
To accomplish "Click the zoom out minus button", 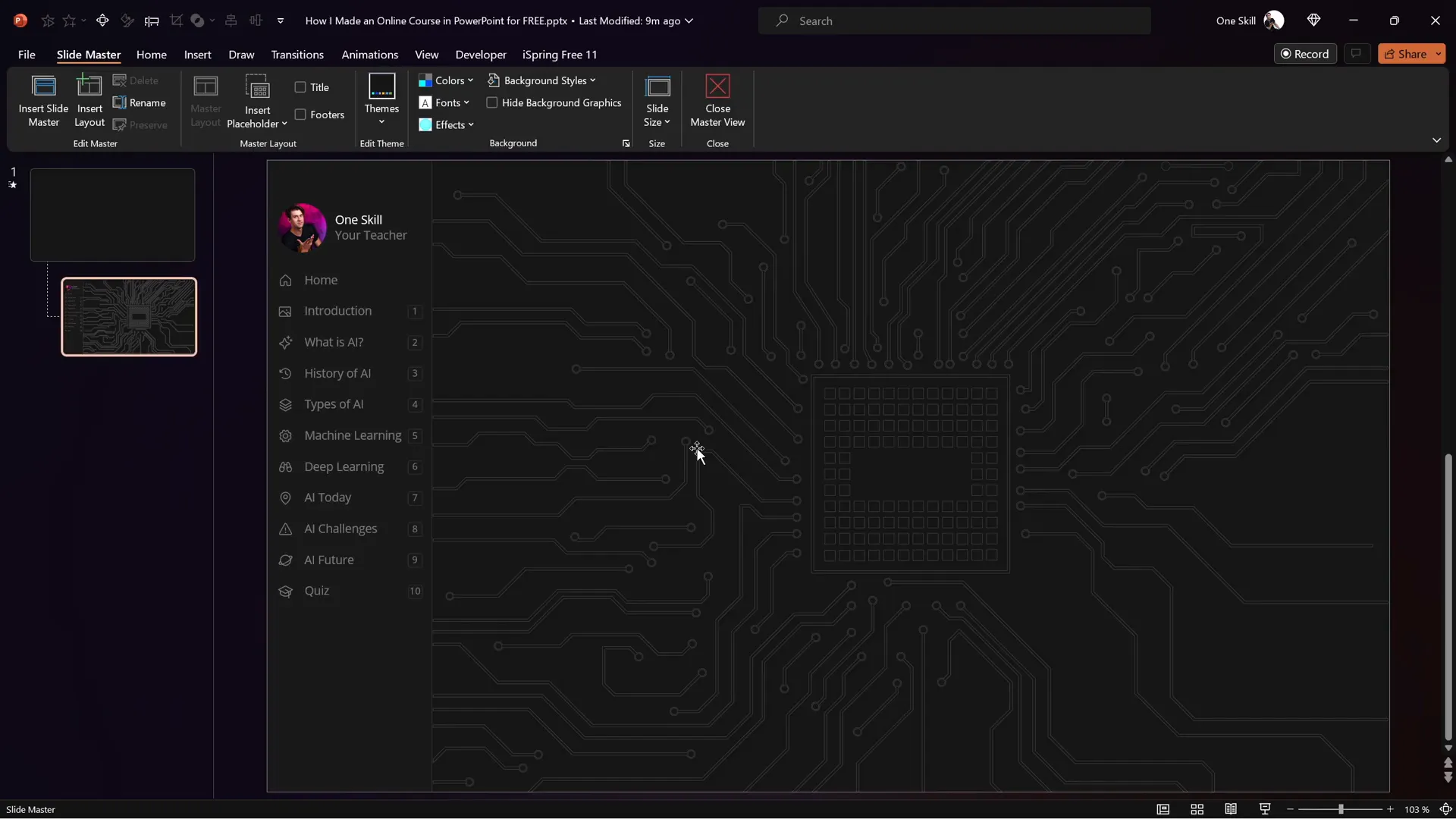I will tap(1290, 810).
